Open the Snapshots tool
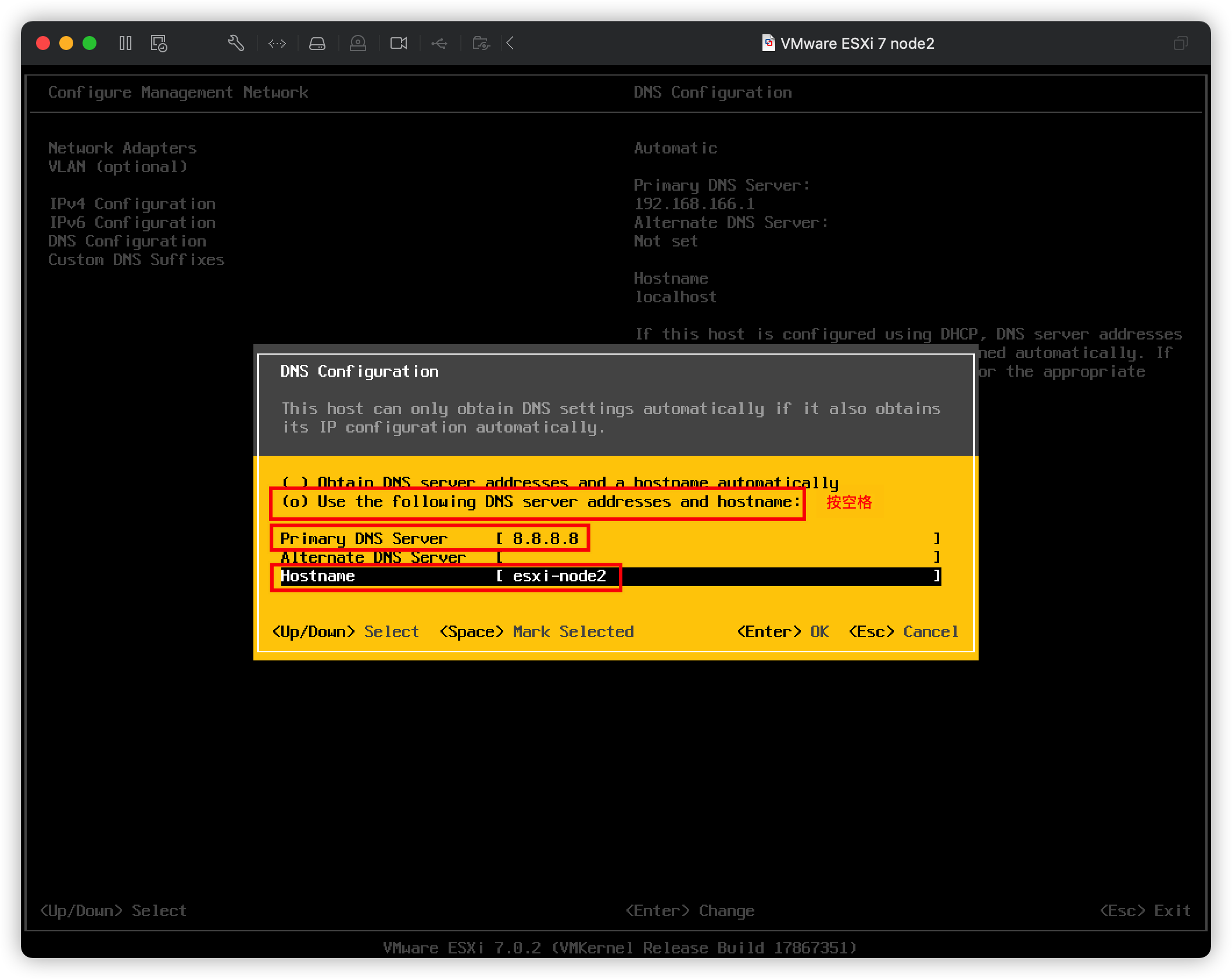 [158, 43]
